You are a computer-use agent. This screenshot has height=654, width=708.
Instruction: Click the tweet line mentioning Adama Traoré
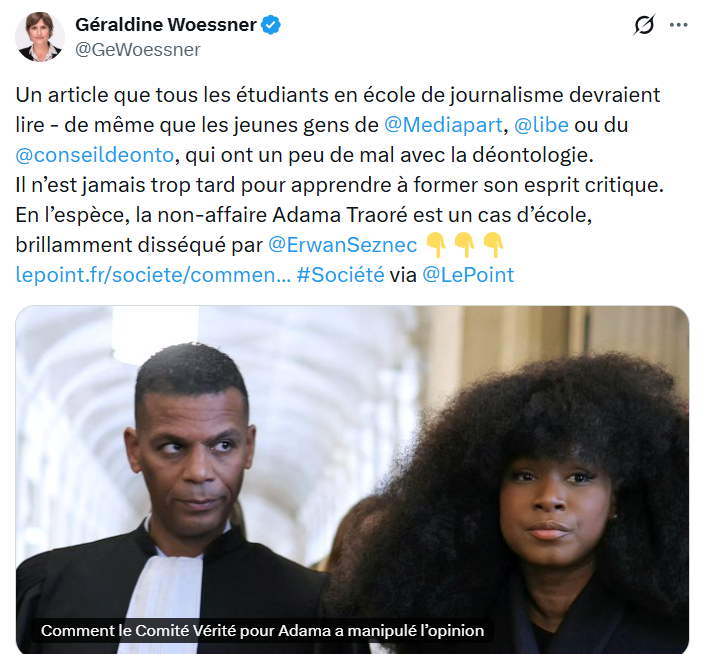[303, 215]
